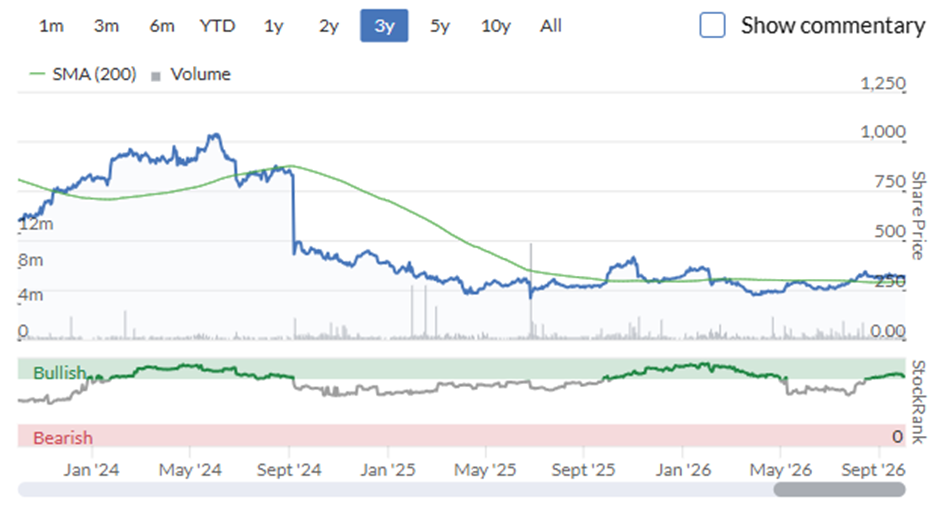This screenshot has width=940, height=509.
Task: Select the 5y time range
Action: pos(439,26)
